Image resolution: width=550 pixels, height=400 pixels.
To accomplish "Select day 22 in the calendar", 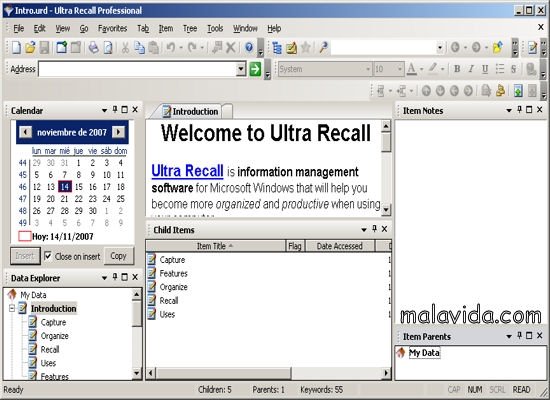I will pyautogui.click(x=79, y=199).
